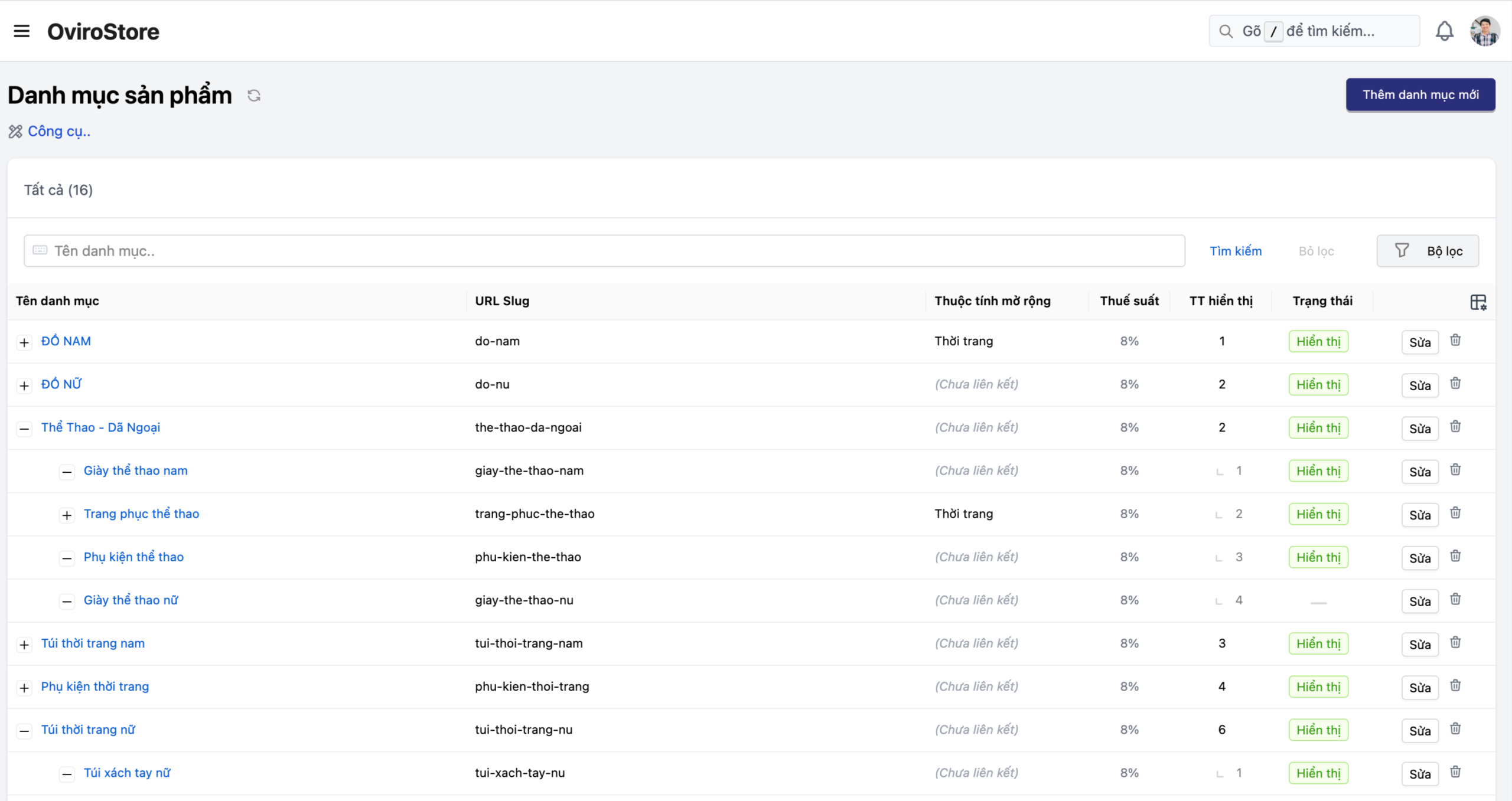Screen dimensions: 1512x801
Task: Select the Tất cả (16) tab
Action: click(x=58, y=190)
